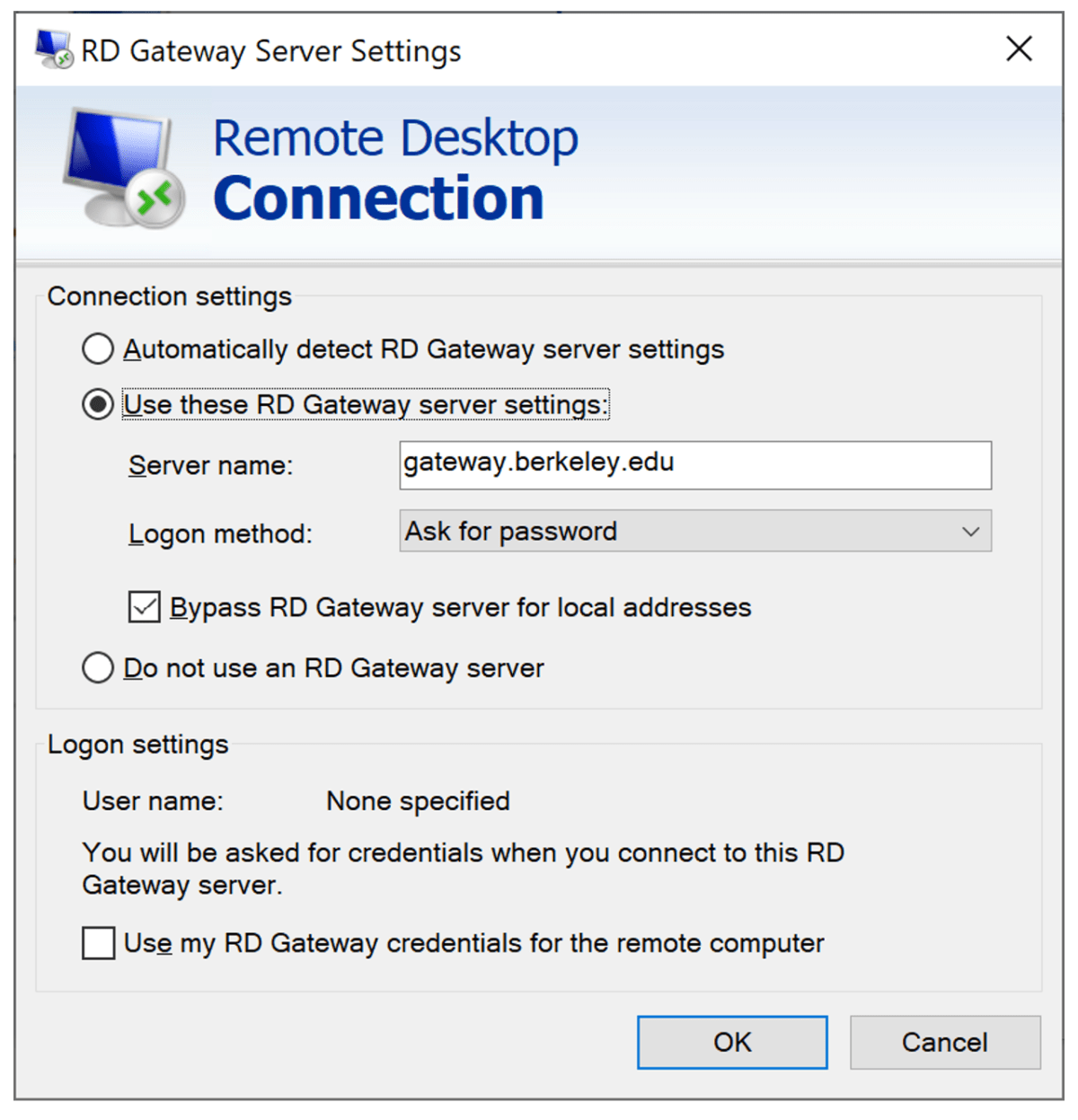The width and height of the screenshot is (1078, 1120).
Task: Open the Logon method dropdown
Action: [x=694, y=532]
